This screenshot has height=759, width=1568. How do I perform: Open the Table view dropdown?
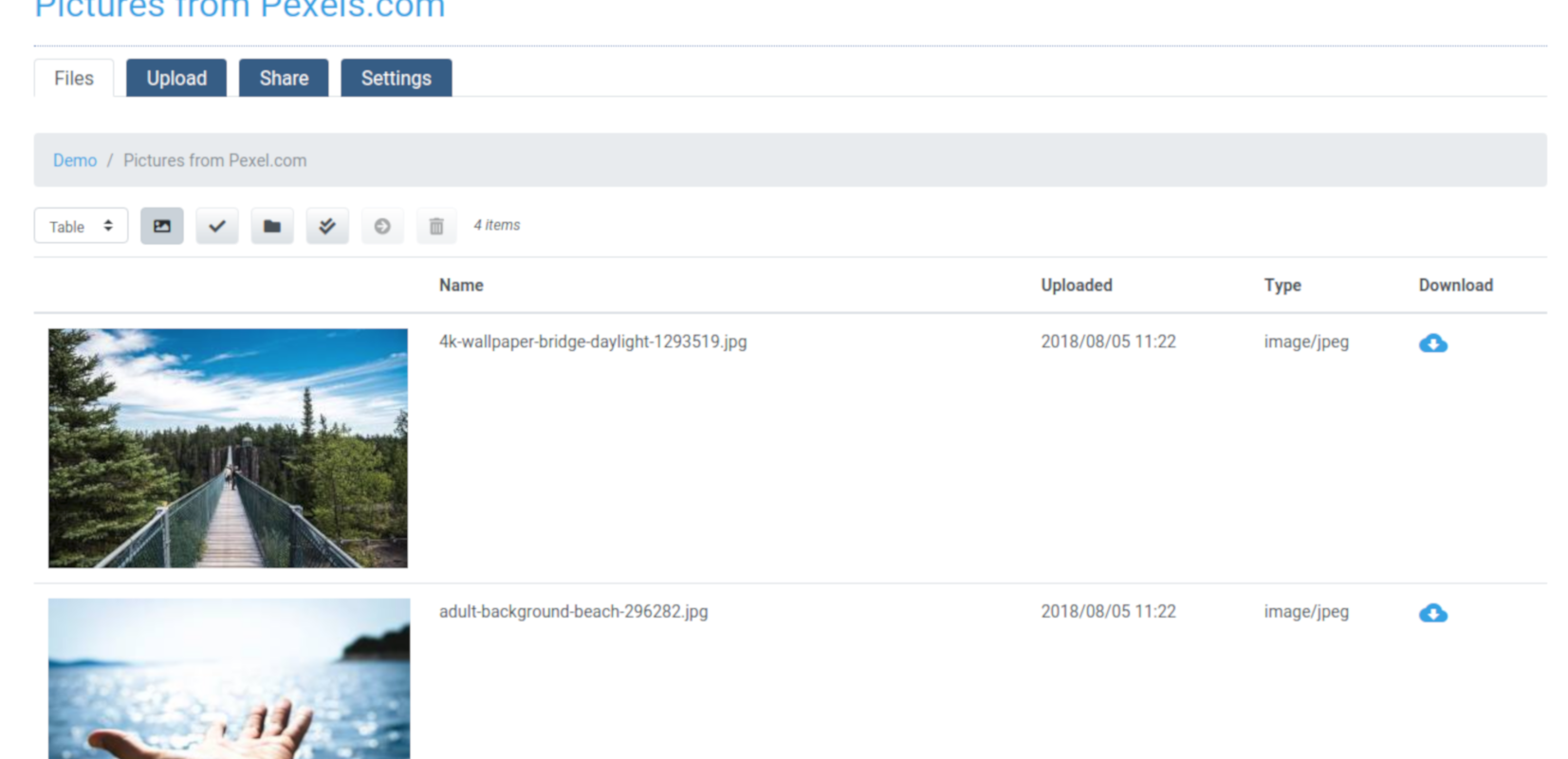[x=82, y=226]
